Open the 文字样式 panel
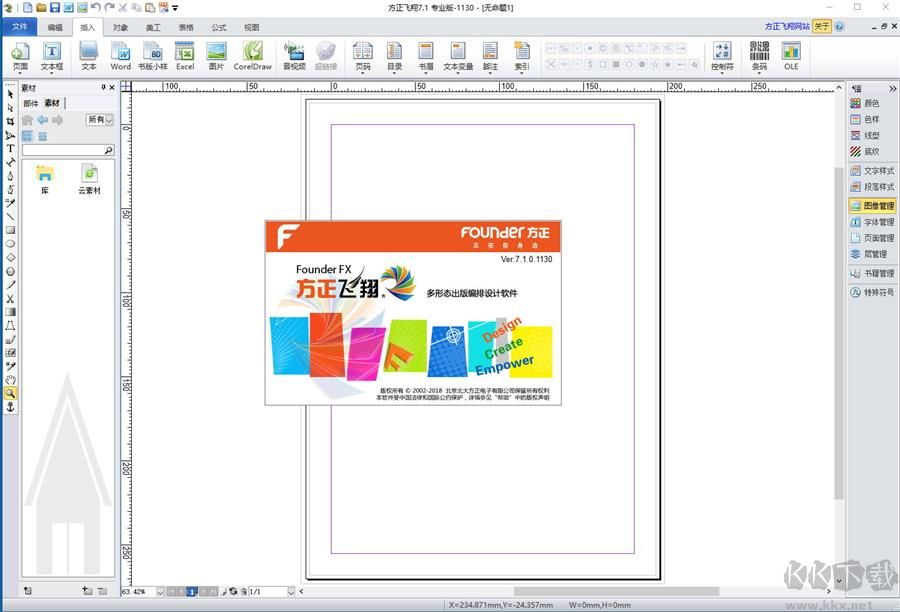This screenshot has width=900, height=612. point(872,171)
